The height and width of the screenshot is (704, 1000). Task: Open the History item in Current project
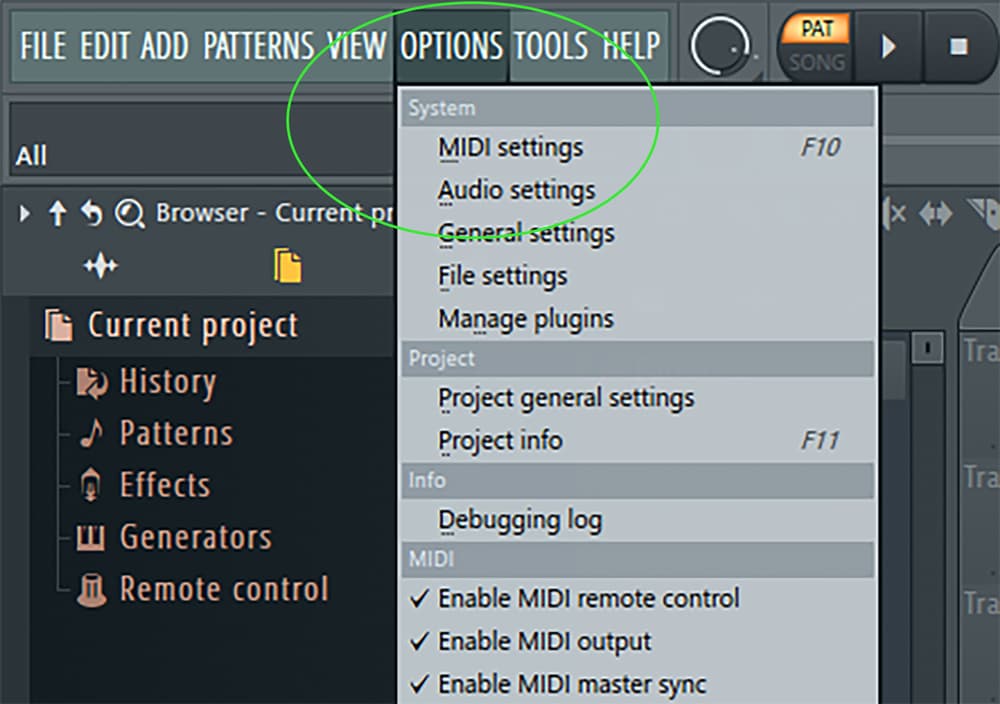pyautogui.click(x=167, y=381)
